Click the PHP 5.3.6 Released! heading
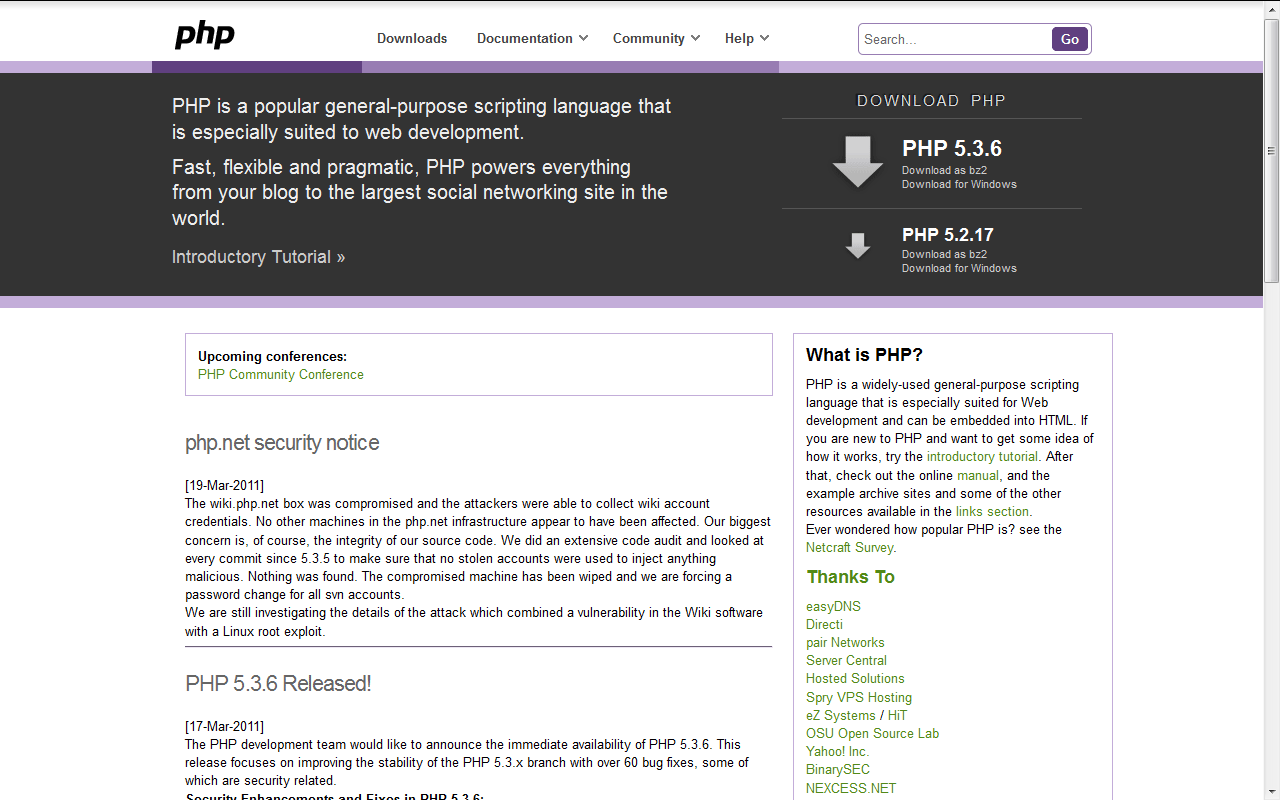1280x800 pixels. tap(278, 683)
